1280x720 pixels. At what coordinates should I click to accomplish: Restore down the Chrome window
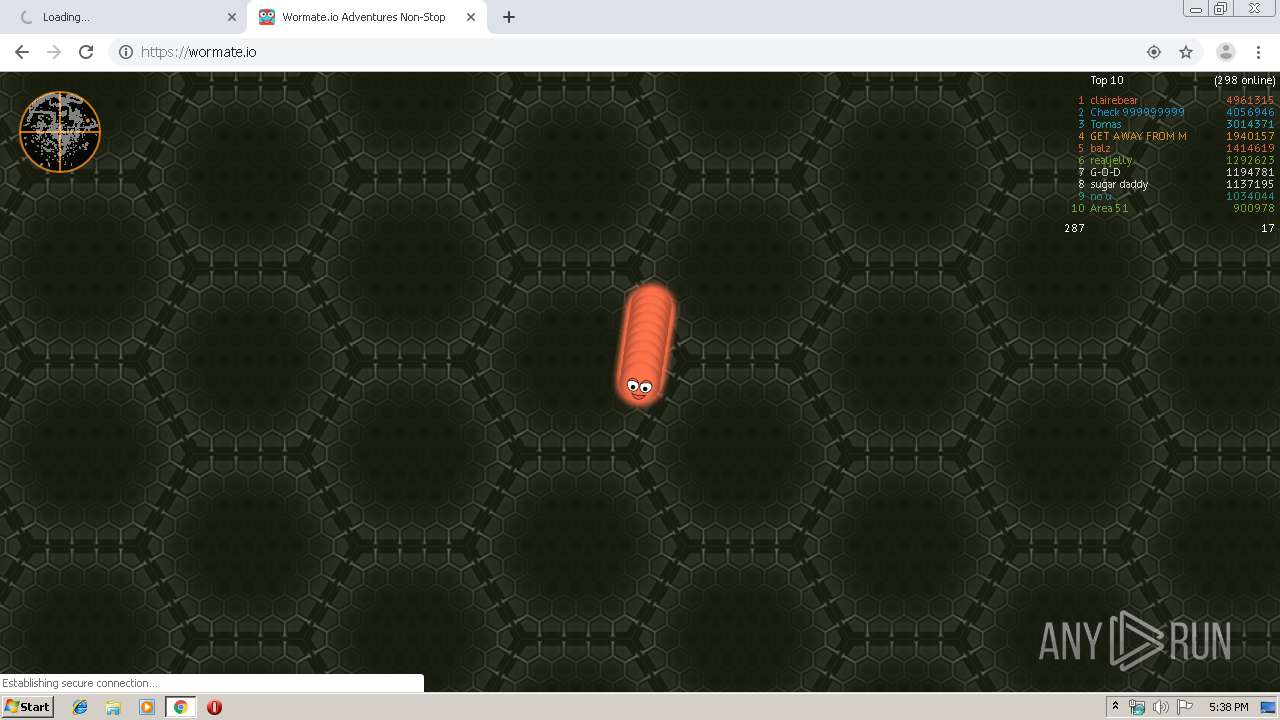tap(1221, 9)
